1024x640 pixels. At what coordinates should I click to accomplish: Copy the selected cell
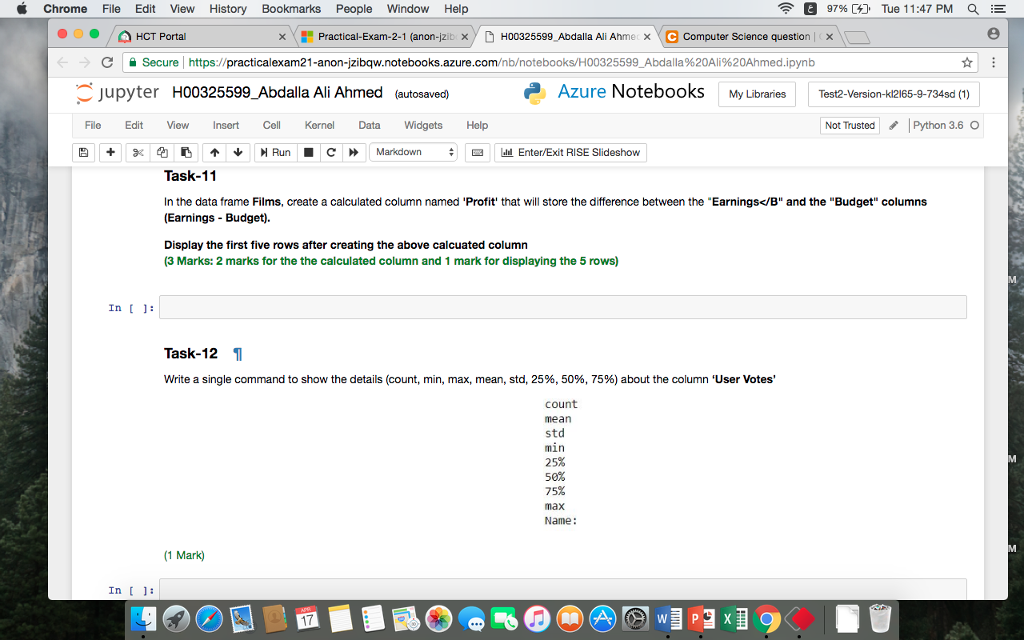[162, 152]
